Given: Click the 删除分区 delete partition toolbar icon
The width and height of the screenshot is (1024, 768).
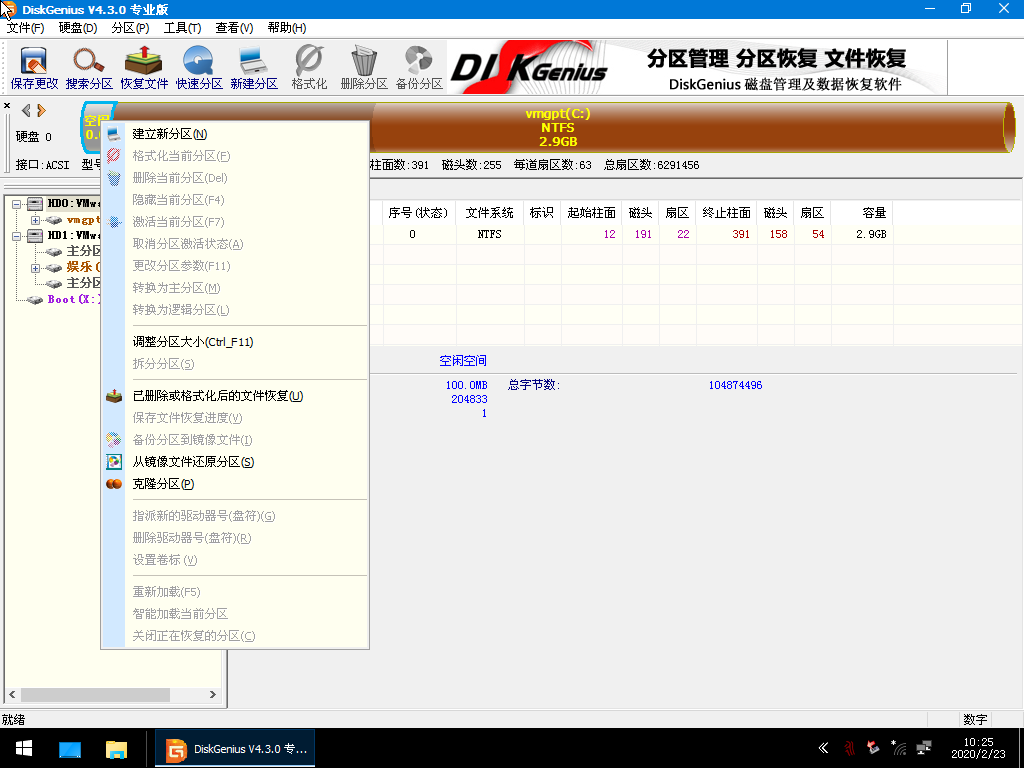Looking at the screenshot, I should coord(364,68).
